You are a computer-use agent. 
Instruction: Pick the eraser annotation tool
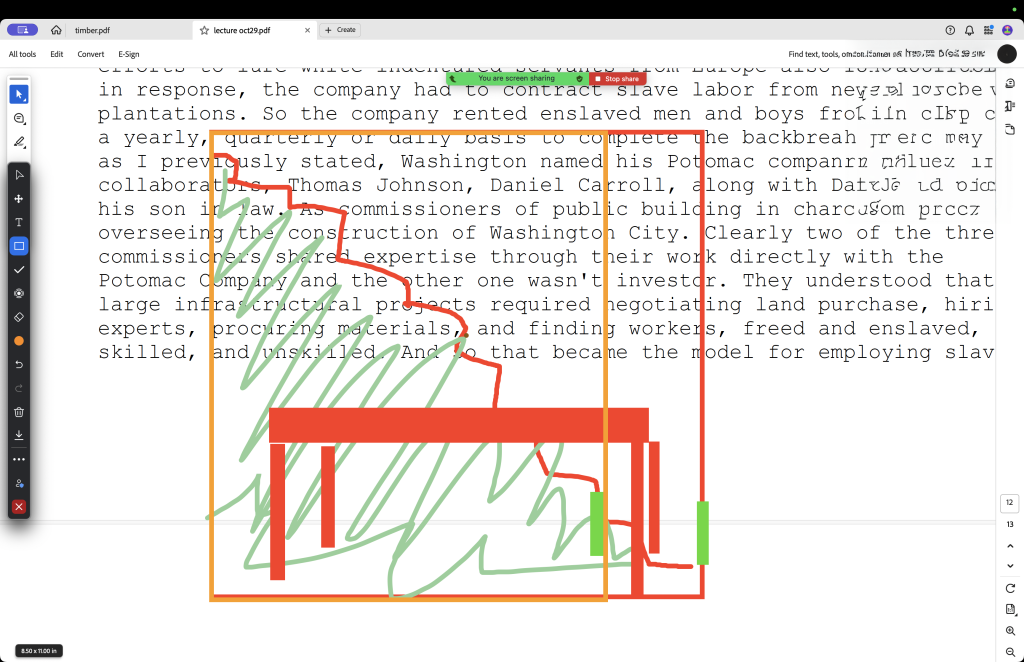point(19,316)
